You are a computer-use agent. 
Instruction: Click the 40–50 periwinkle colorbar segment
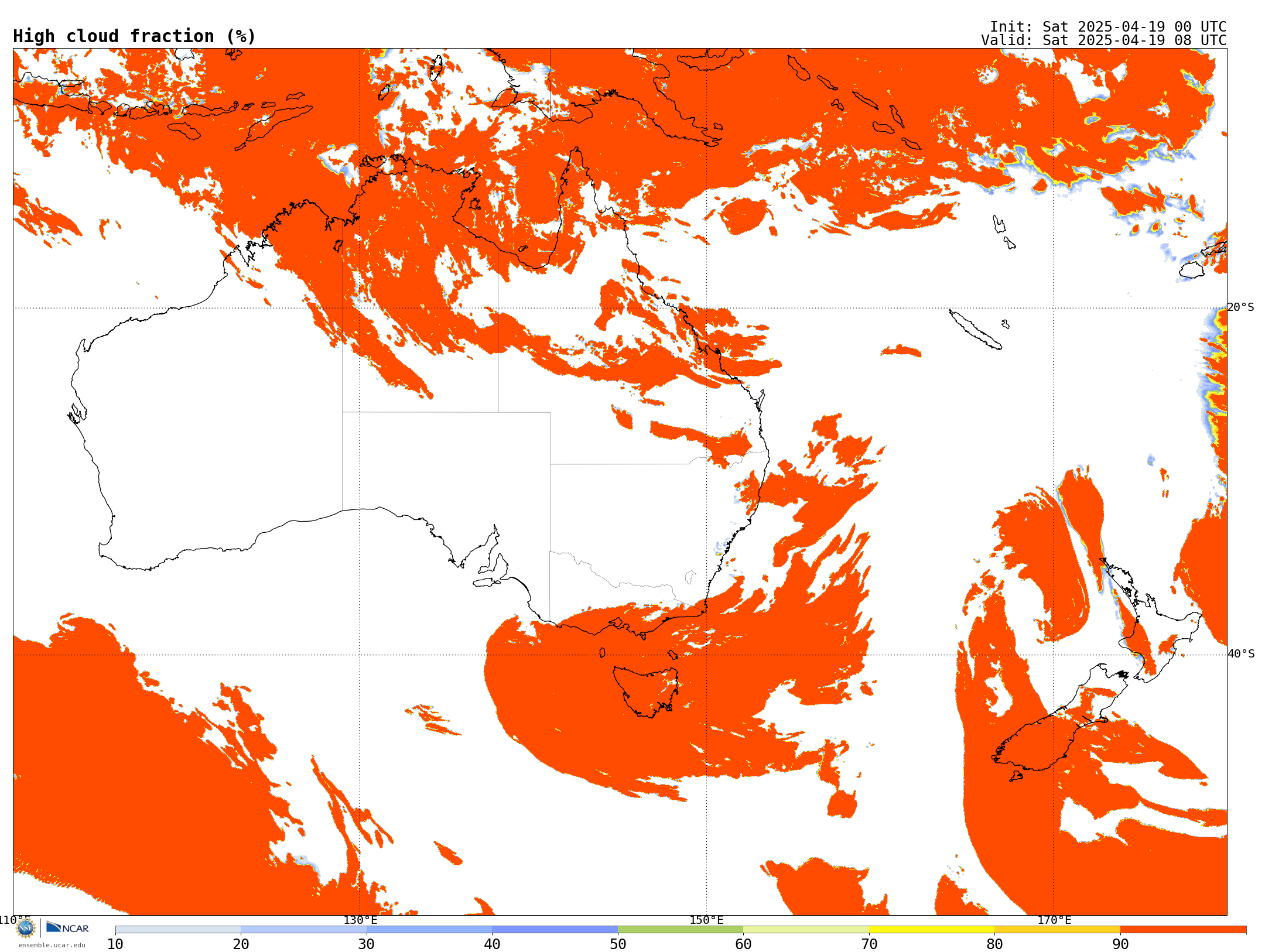point(555,930)
